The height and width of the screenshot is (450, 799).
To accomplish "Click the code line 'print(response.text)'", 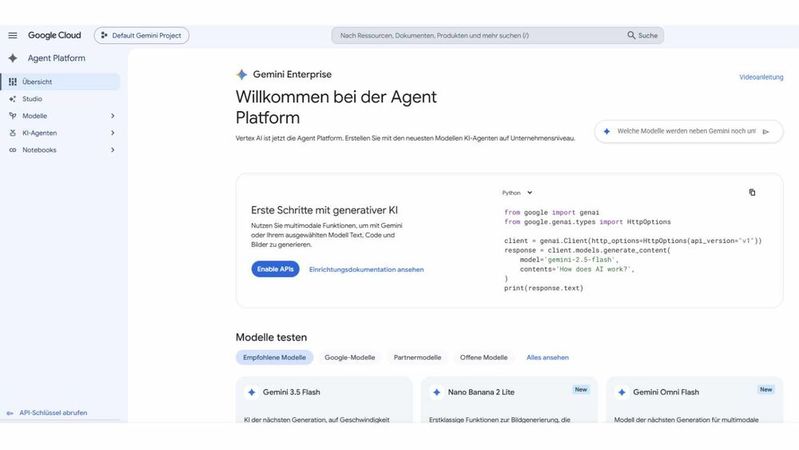I will pyautogui.click(x=543, y=288).
